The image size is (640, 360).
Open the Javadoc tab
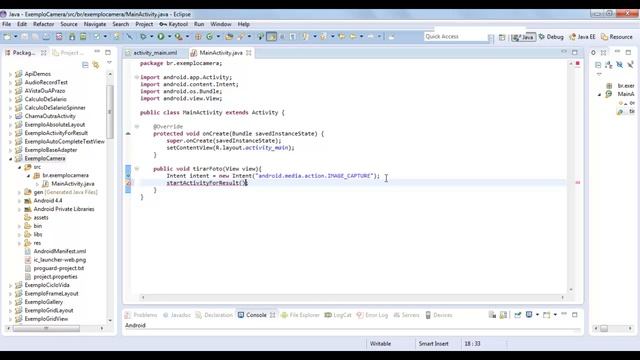coord(177,315)
